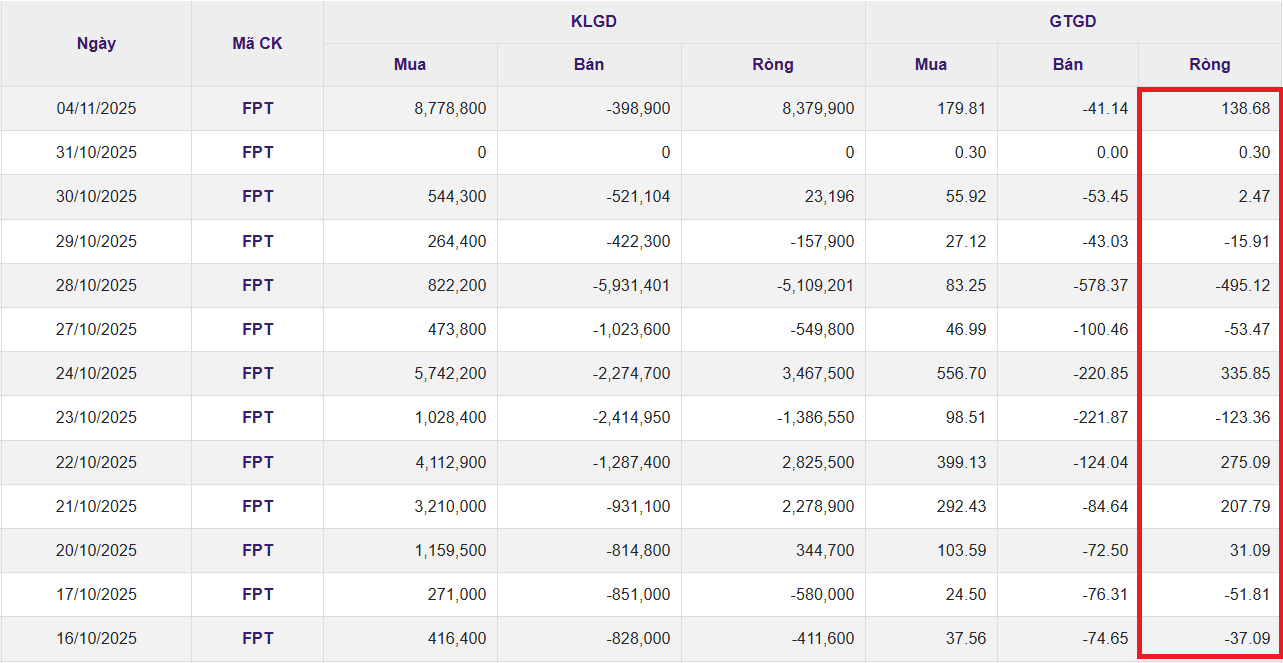Open the FPT ticker in the 28/10/2025 row
The width and height of the screenshot is (1283, 663).
click(x=257, y=285)
